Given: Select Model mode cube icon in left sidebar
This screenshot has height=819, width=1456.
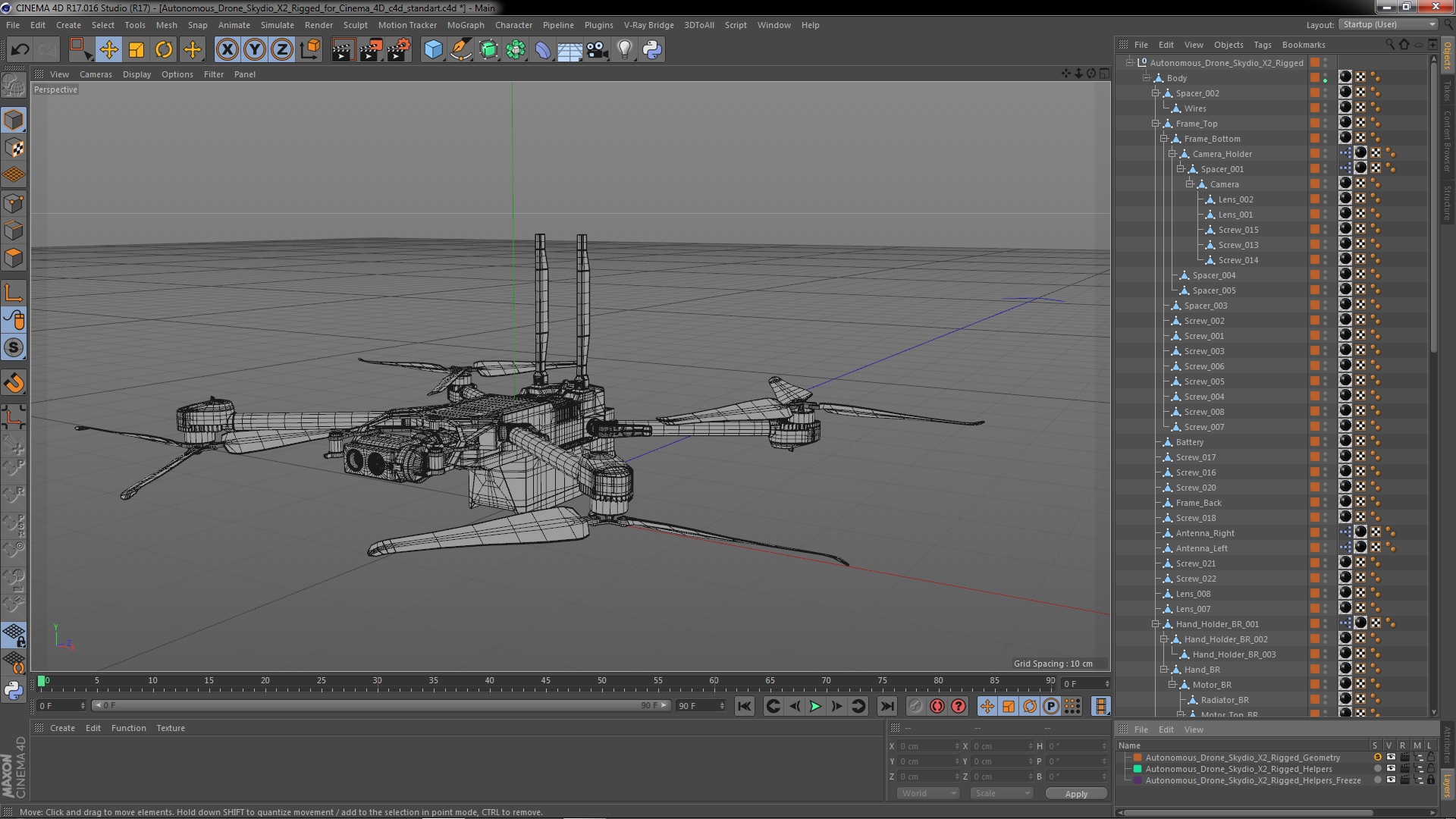Looking at the screenshot, I should [14, 120].
